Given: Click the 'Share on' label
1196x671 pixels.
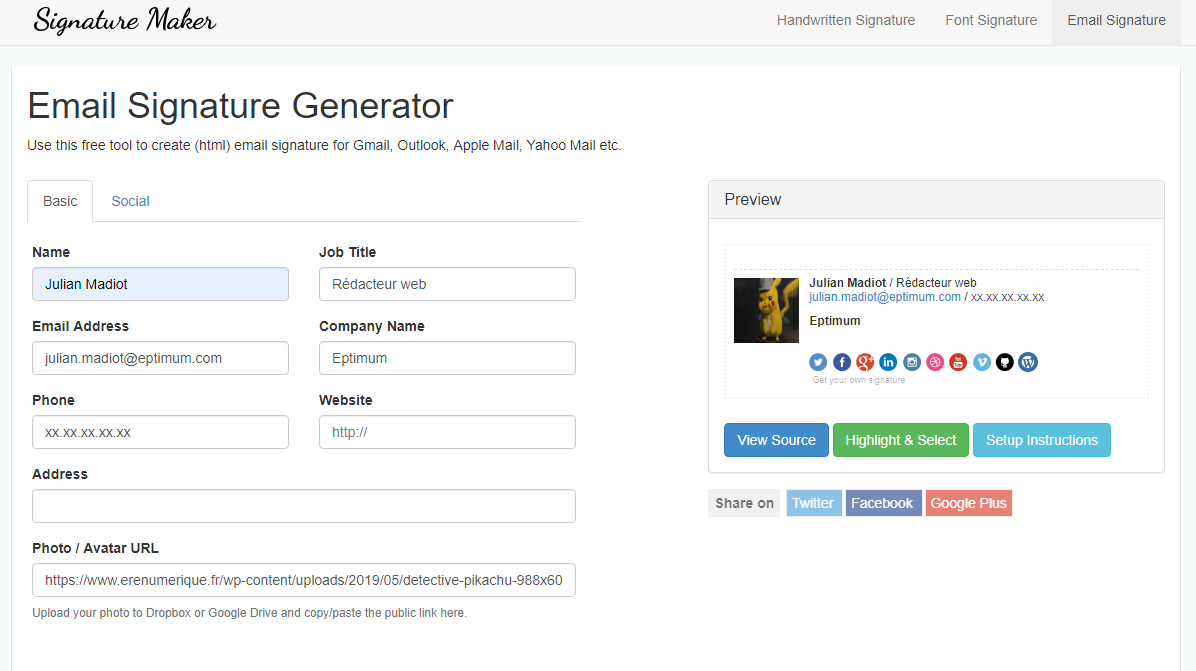Looking at the screenshot, I should pos(744,503).
